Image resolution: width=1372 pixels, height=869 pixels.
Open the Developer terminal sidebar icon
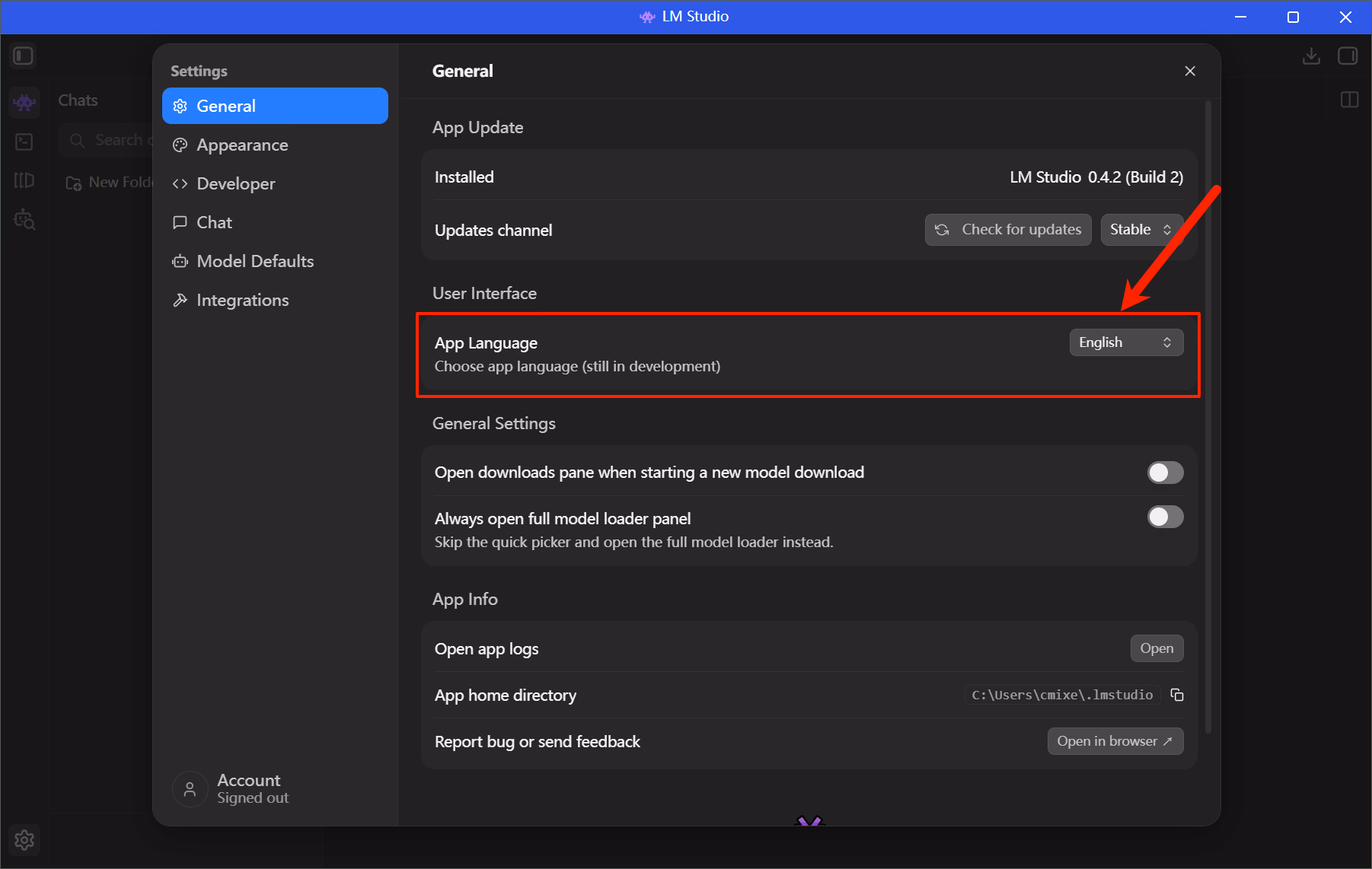[24, 142]
